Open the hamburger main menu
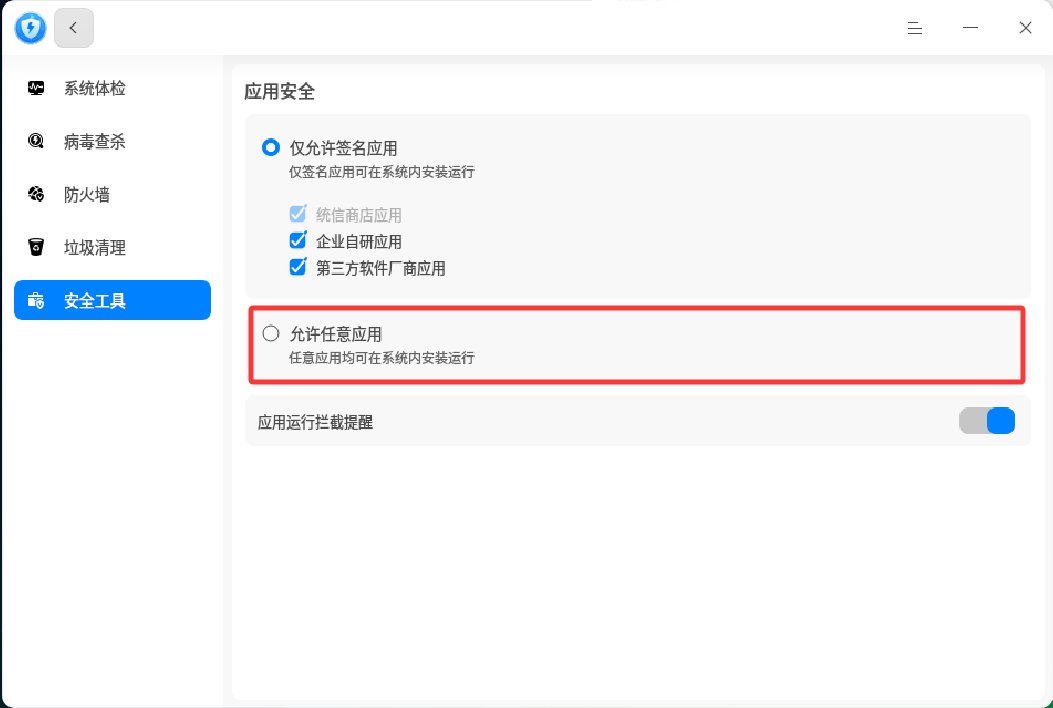The image size is (1053, 708). point(914,28)
